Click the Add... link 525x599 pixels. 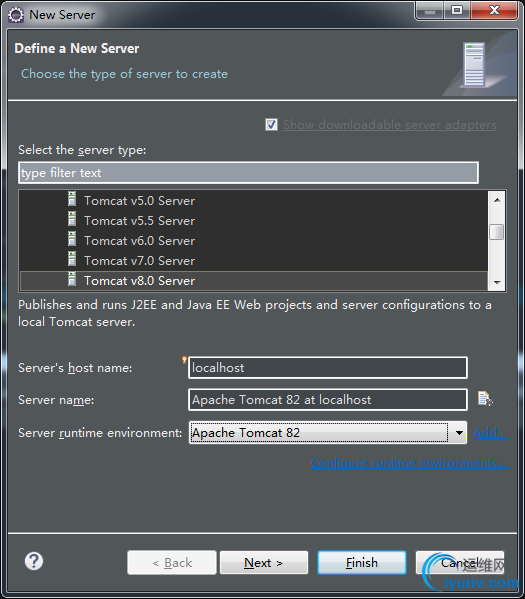490,433
